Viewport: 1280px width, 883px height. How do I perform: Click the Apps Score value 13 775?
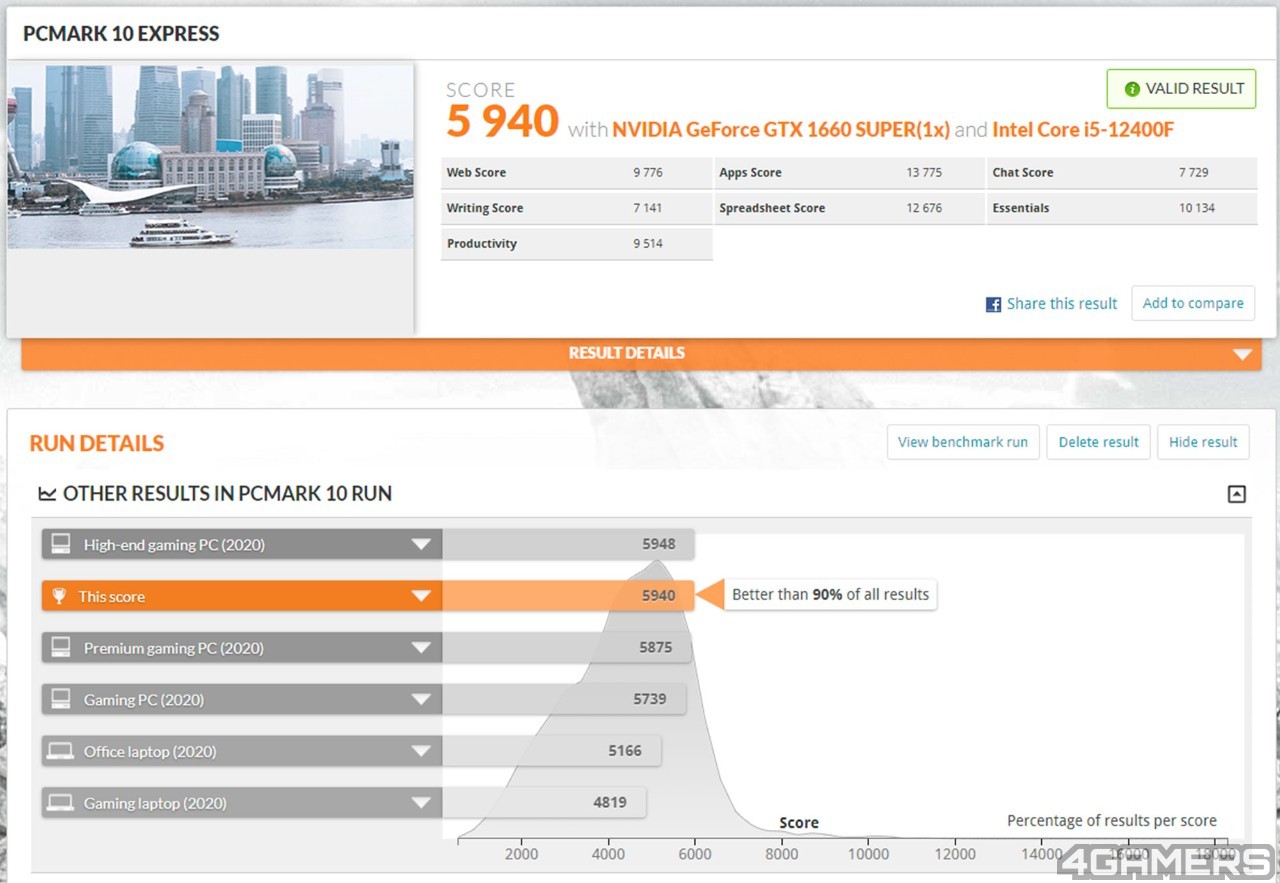924,172
